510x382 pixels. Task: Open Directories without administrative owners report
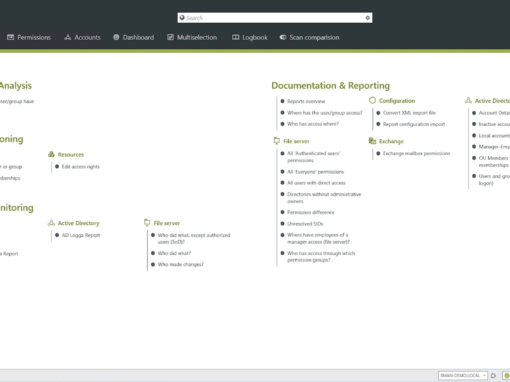(x=324, y=198)
